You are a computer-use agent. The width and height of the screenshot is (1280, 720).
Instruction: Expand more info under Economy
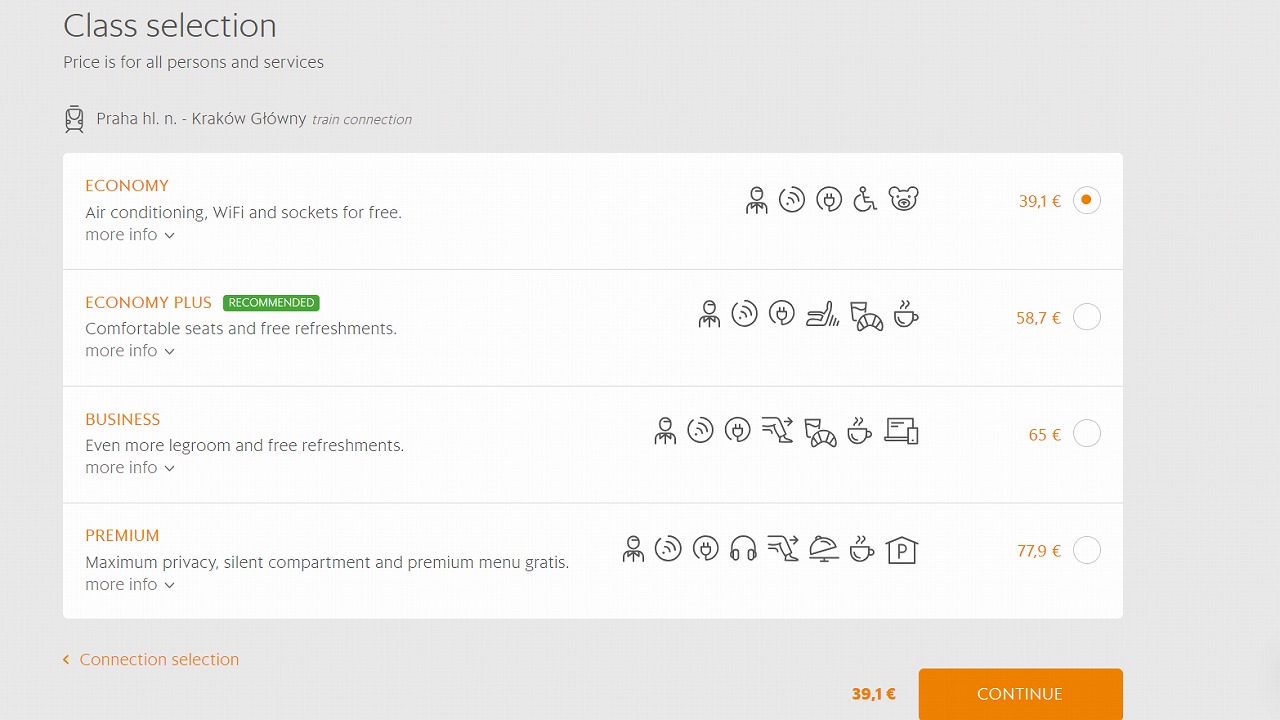130,235
